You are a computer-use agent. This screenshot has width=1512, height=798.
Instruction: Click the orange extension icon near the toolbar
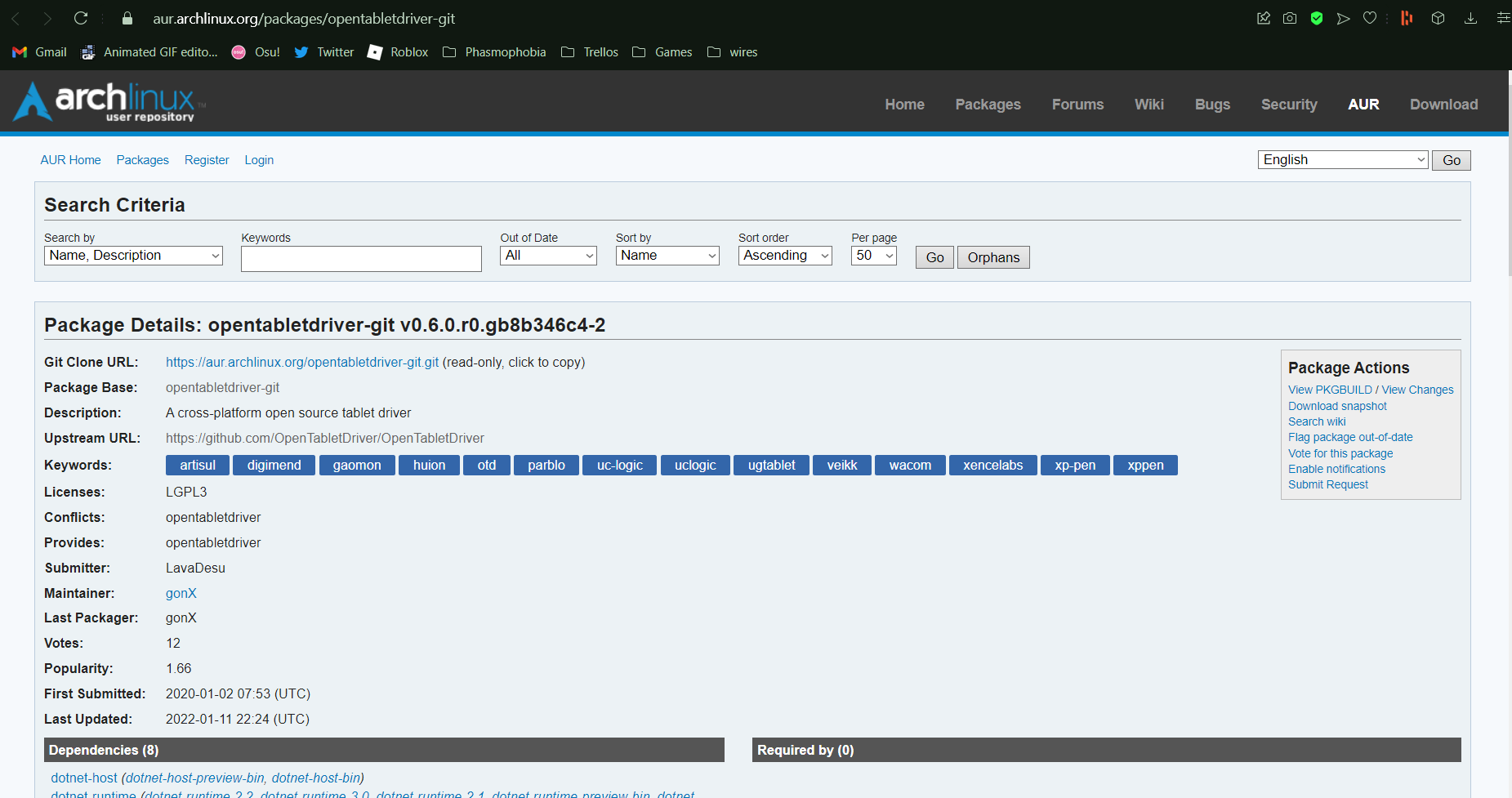(1406, 17)
